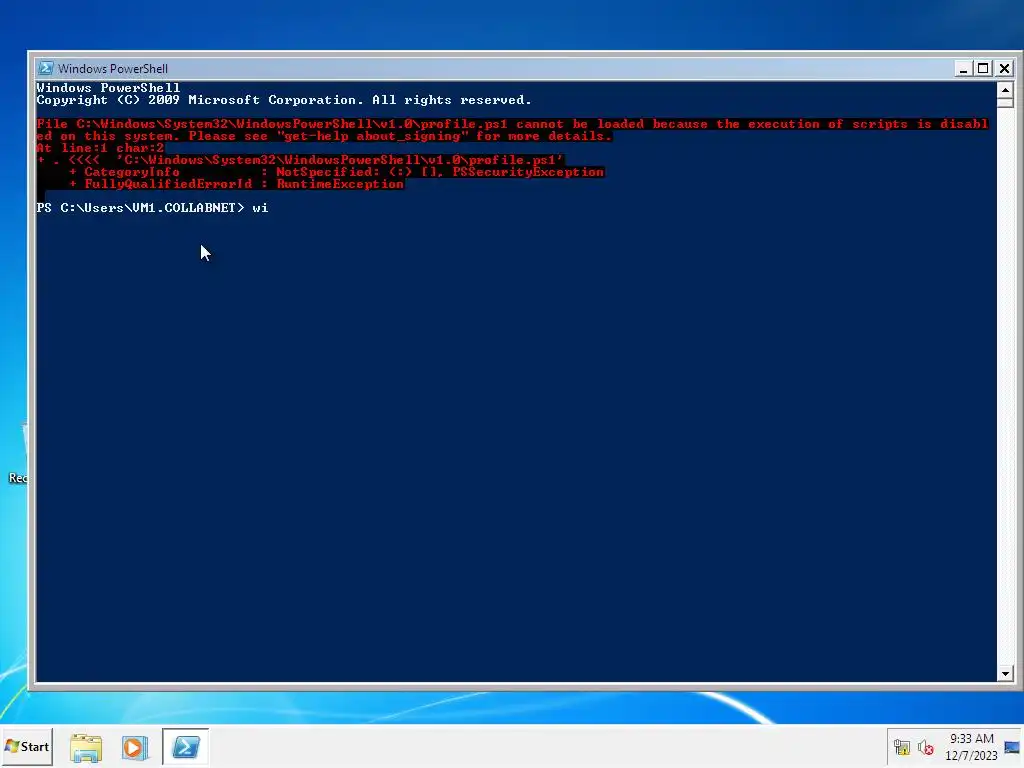Click the 'FullyQualifiedErrorId : RuntimeException' line
This screenshot has height=768, width=1024.
coord(237,184)
